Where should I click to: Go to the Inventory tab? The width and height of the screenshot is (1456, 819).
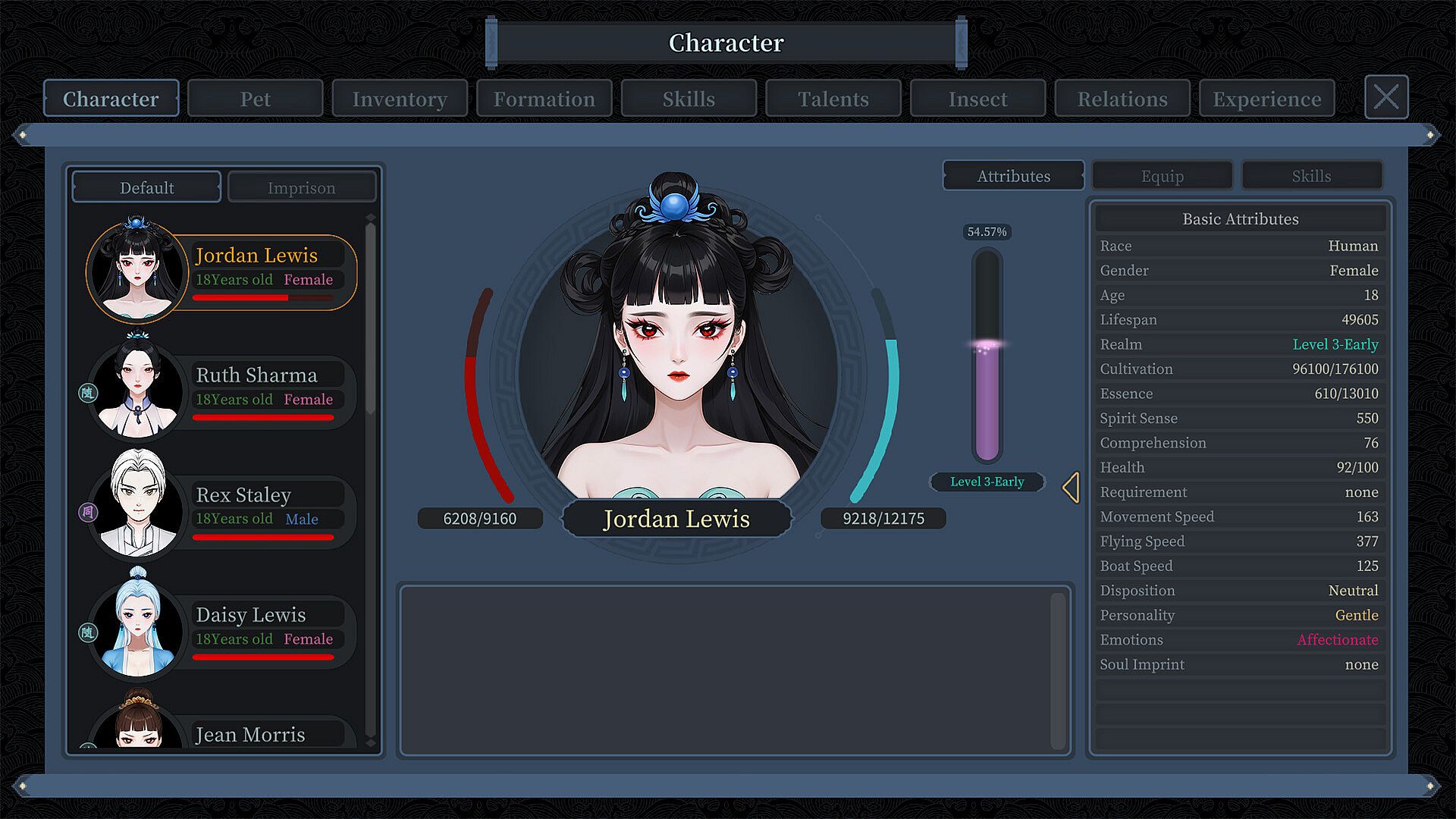(x=400, y=99)
